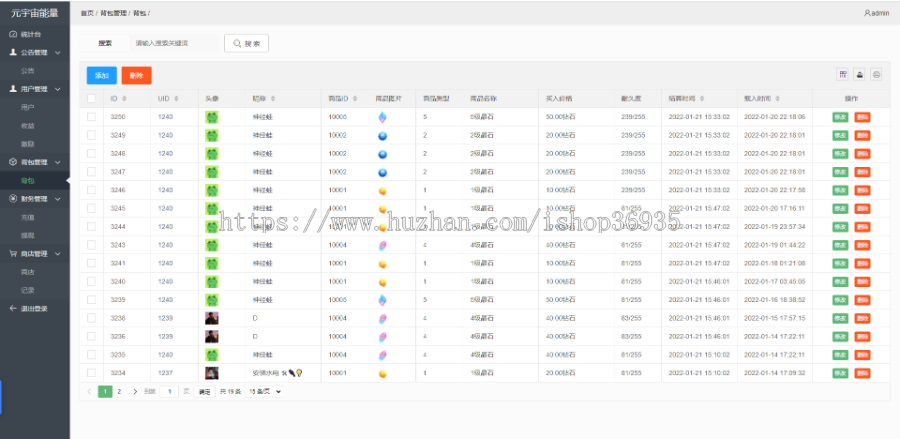Collapse the 财务管理 sidebar chevron
900x439 pixels.
tap(57, 199)
